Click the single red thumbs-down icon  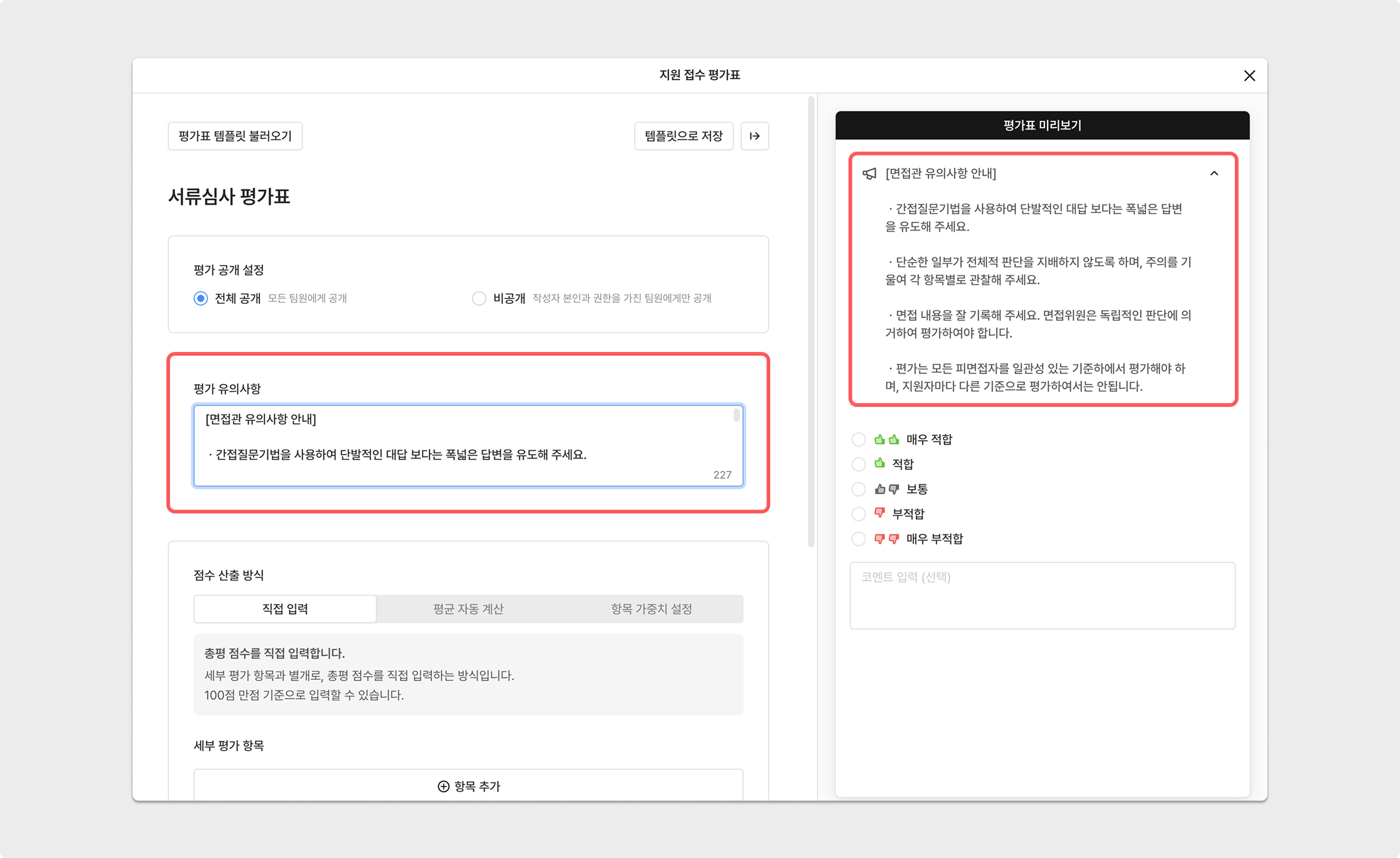tap(880, 513)
